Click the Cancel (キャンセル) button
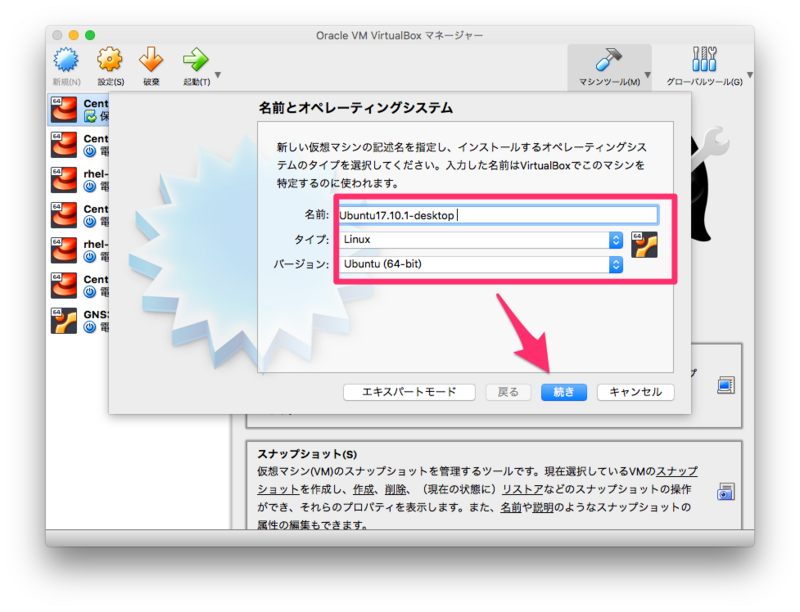Screen dimensions: 800x612 coord(636,392)
